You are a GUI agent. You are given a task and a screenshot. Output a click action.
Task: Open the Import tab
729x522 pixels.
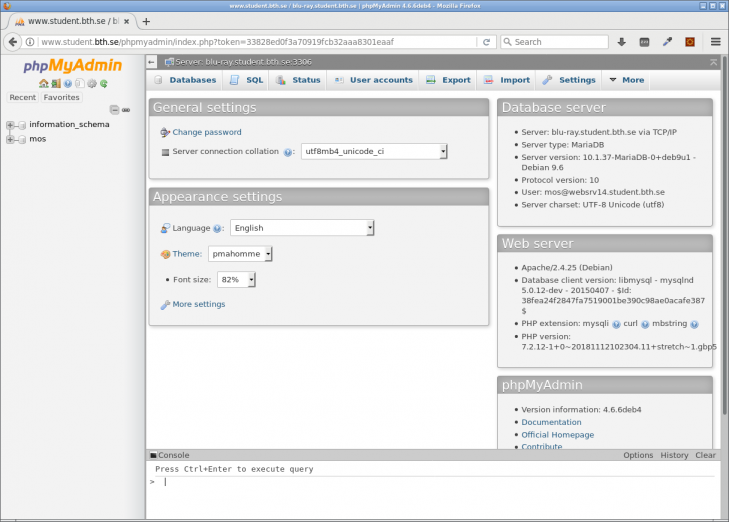(507, 80)
